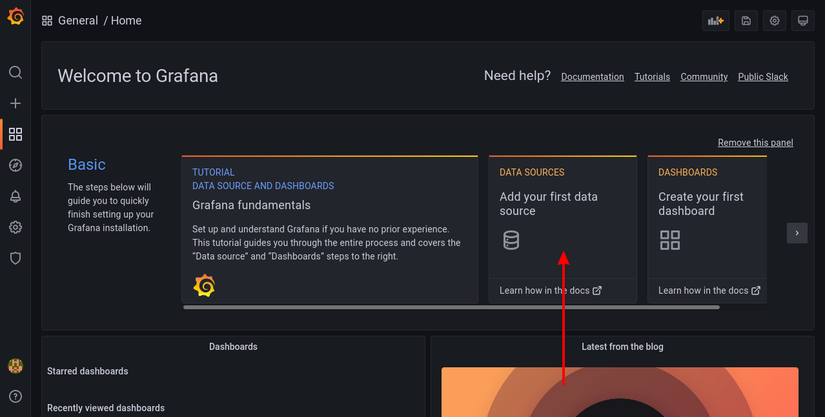The width and height of the screenshot is (825, 417).
Task: Open the Alerting bell icon
Action: (15, 196)
